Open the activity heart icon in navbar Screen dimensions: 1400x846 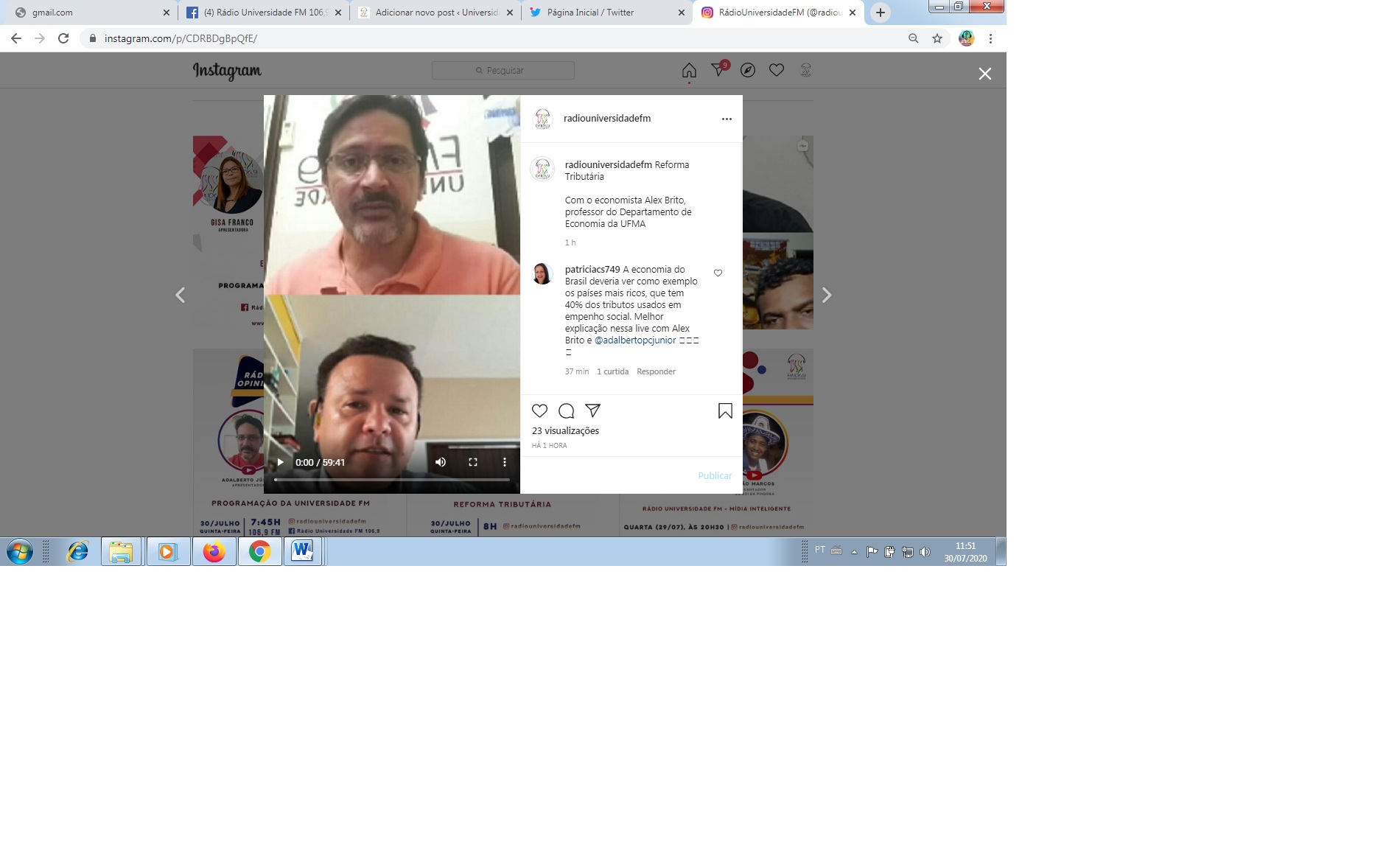click(777, 70)
